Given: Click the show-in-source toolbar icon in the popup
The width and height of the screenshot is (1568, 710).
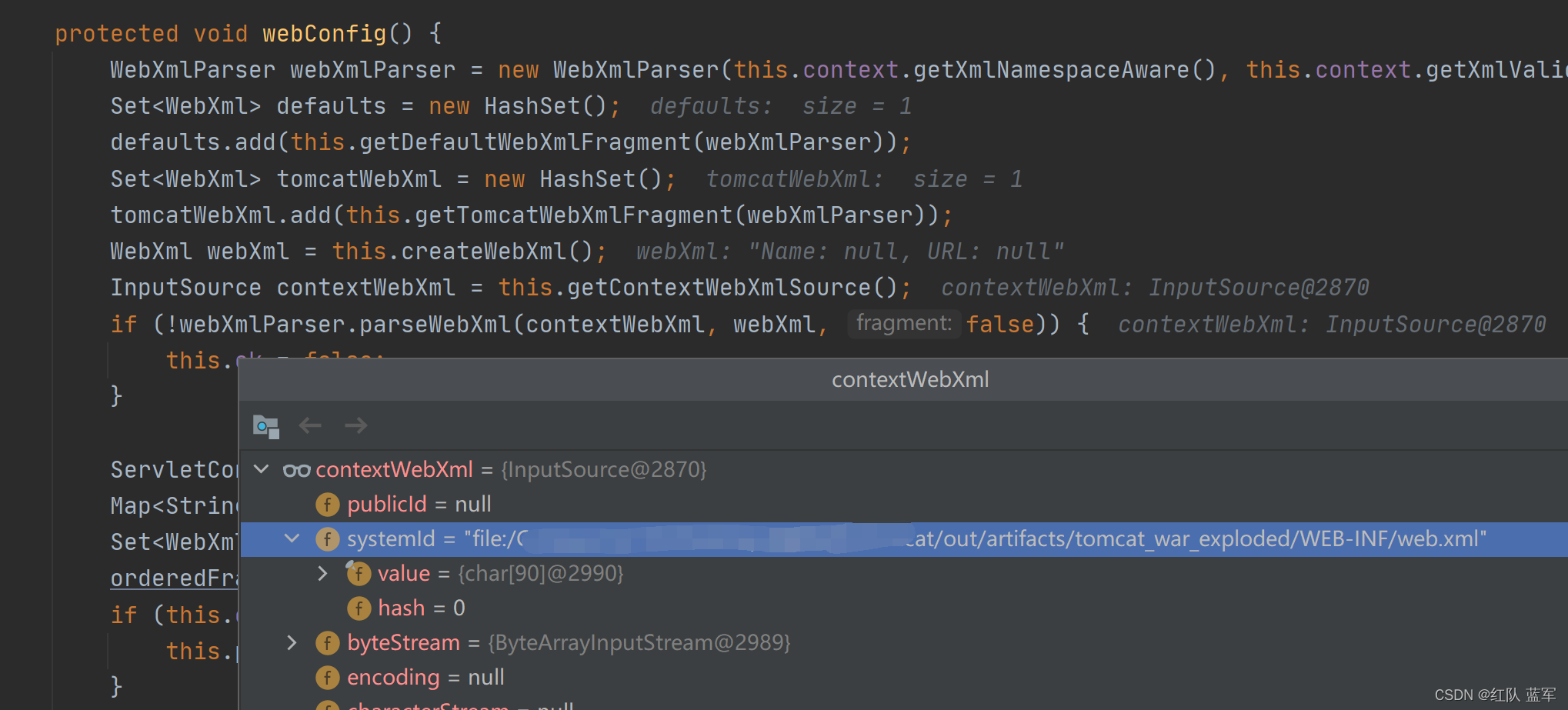Looking at the screenshot, I should click(265, 426).
